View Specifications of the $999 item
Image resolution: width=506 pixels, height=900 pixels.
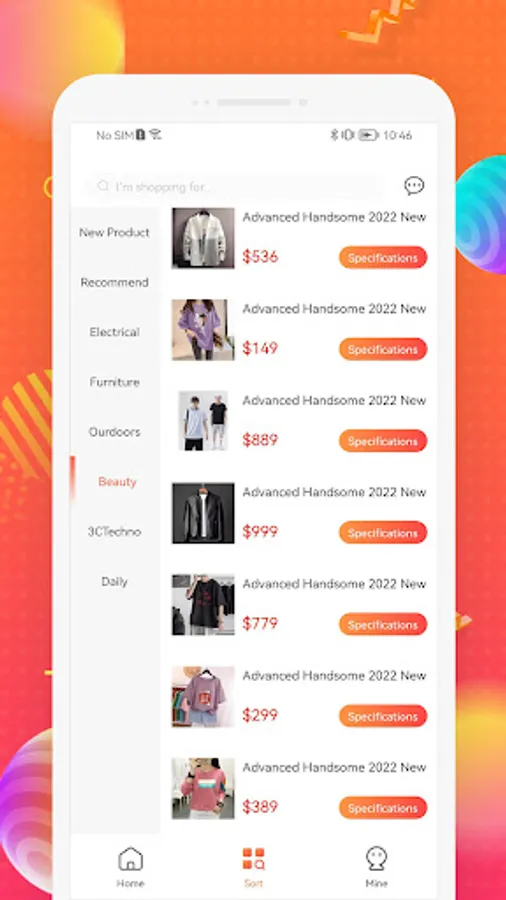383,533
